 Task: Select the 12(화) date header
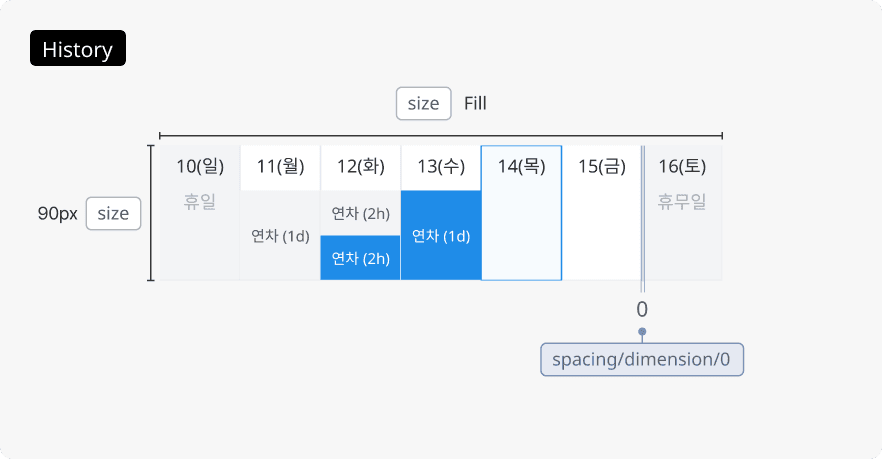pyautogui.click(x=360, y=167)
